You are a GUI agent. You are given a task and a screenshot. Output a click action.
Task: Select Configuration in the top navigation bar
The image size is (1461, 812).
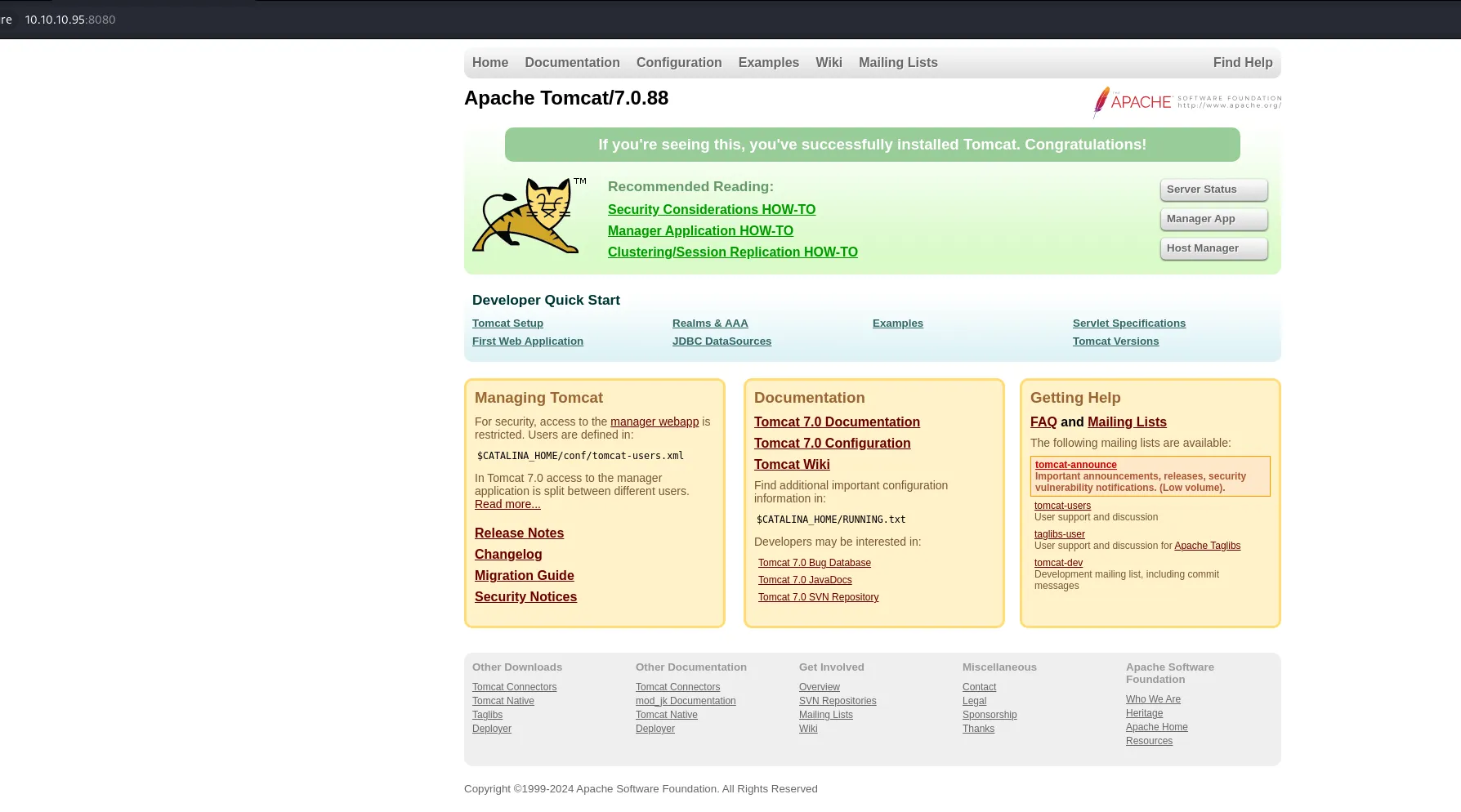point(679,63)
